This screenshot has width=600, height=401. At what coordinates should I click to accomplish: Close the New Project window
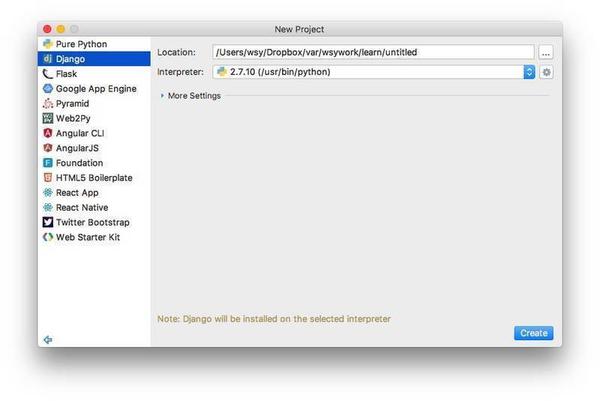tap(47, 29)
